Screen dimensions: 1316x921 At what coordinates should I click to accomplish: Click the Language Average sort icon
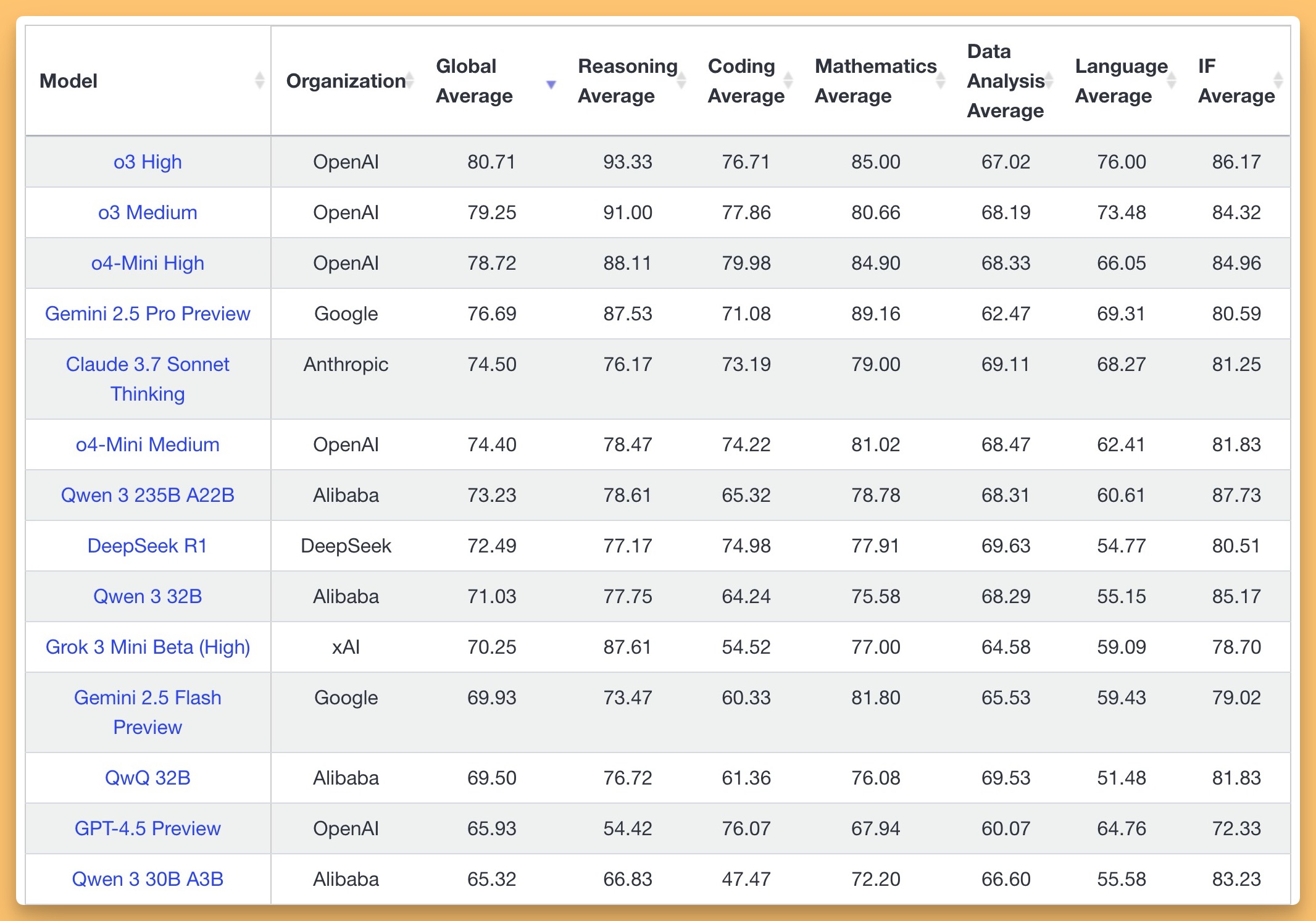point(1171,81)
